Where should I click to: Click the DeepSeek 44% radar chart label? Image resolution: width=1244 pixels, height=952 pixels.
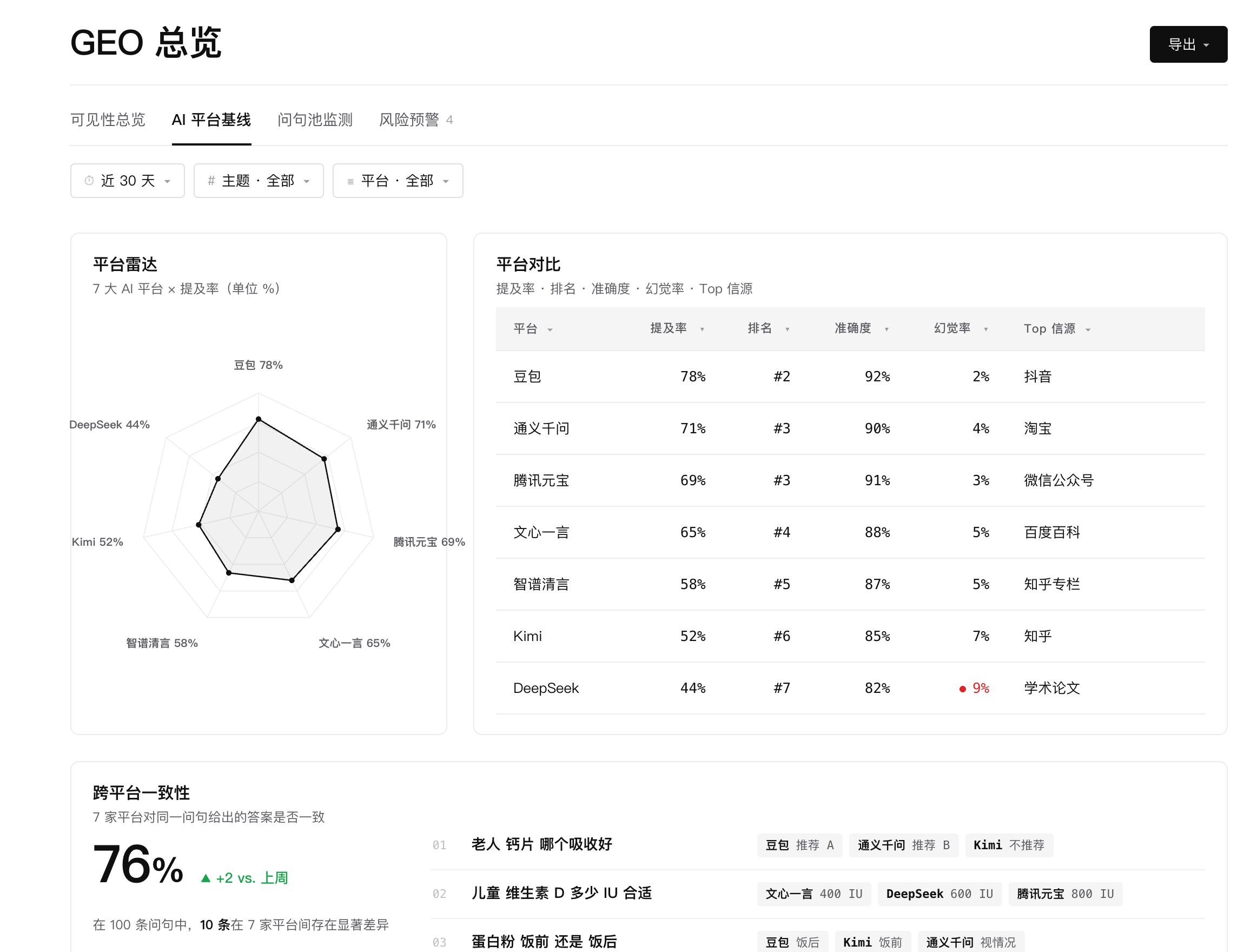pos(109,425)
